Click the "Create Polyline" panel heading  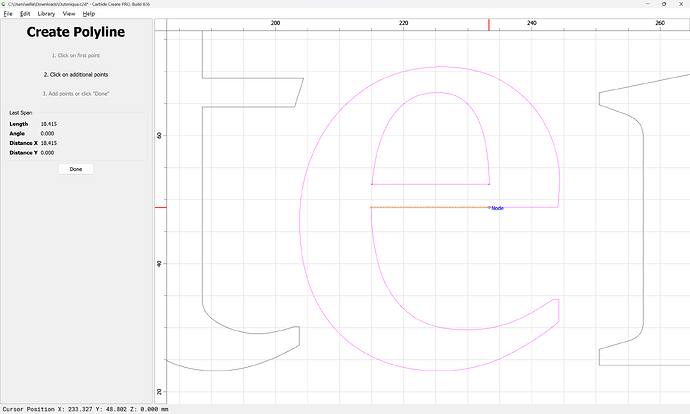coord(76,32)
